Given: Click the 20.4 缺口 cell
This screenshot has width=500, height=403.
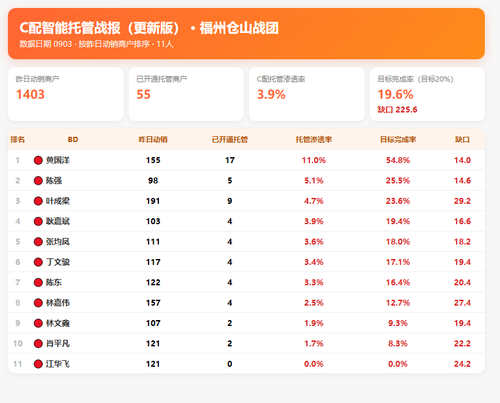Looking at the screenshot, I should tap(462, 282).
